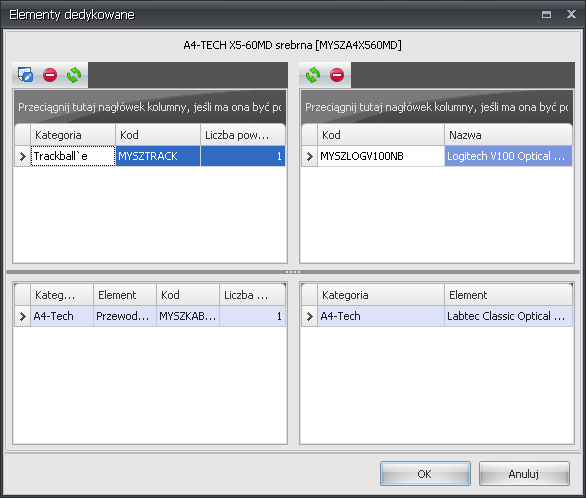
Task: Select the MYSZKAB... code cell
Action: pyautogui.click(x=188, y=316)
